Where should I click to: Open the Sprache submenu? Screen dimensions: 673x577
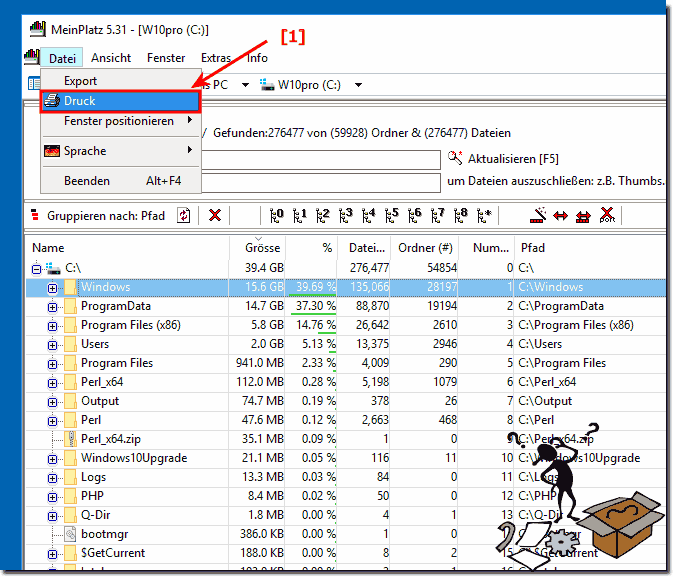121,151
